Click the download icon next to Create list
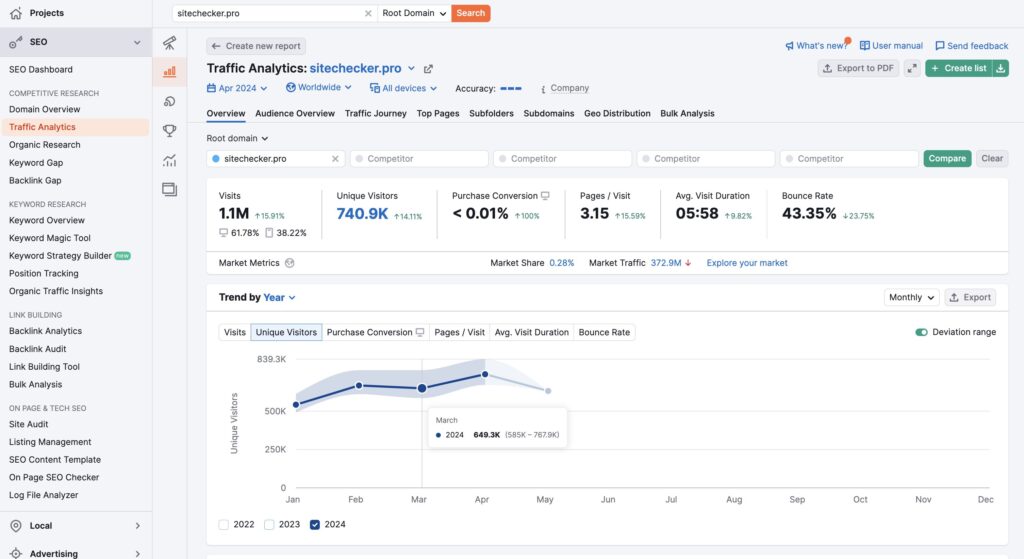This screenshot has height=559, width=1024. (x=1001, y=68)
